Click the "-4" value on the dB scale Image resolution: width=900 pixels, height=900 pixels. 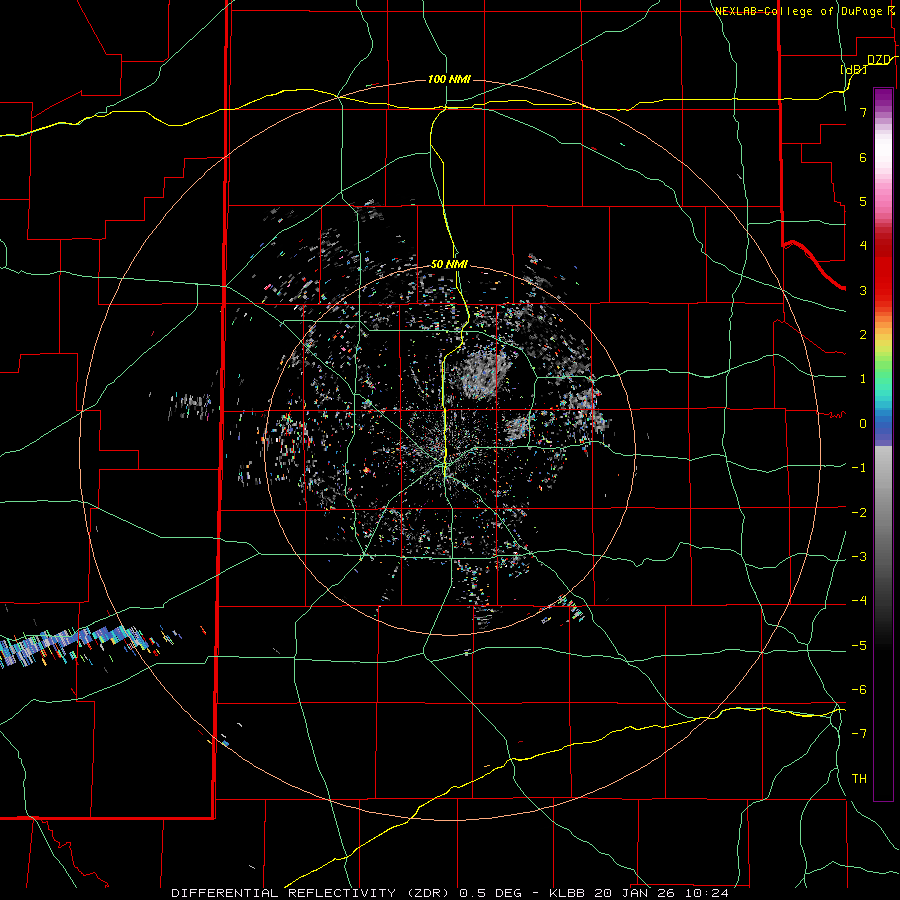point(859,601)
